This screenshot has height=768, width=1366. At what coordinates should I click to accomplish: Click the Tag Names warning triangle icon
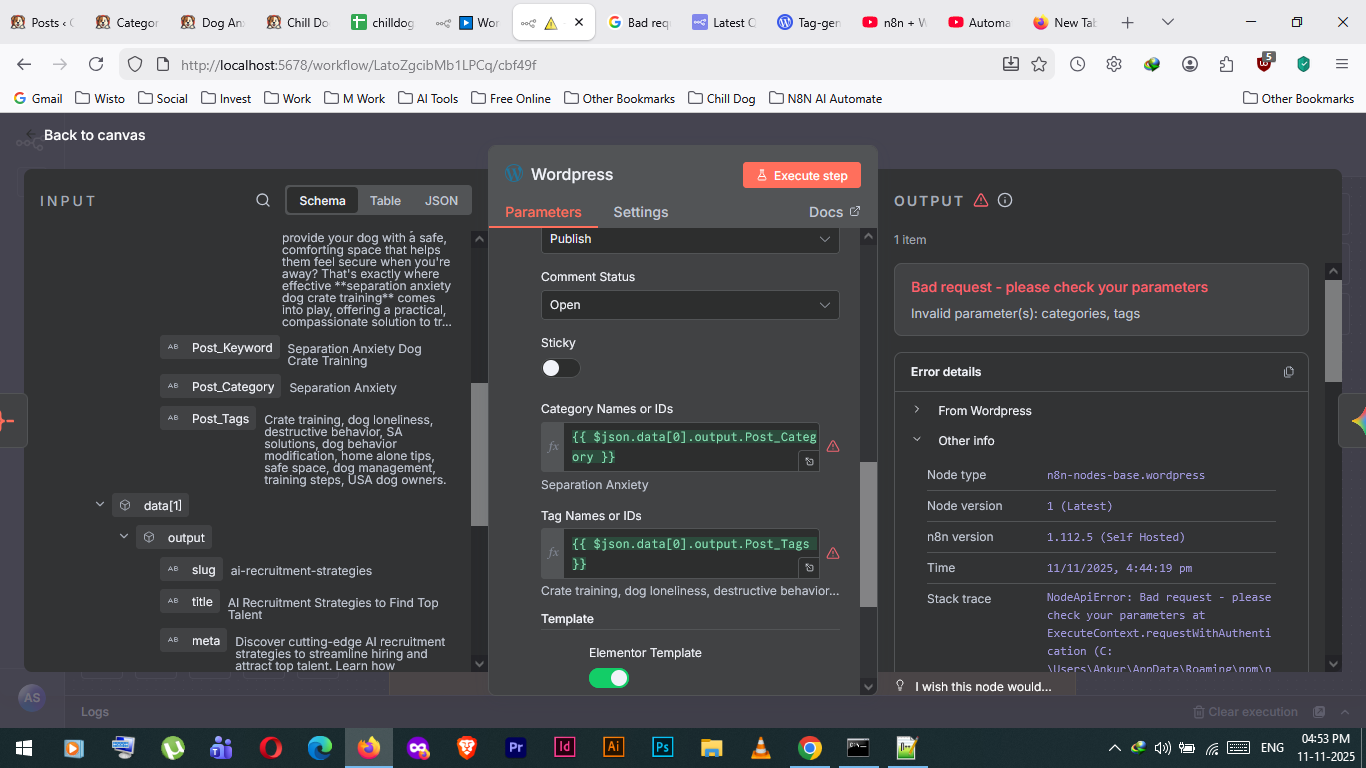point(833,553)
